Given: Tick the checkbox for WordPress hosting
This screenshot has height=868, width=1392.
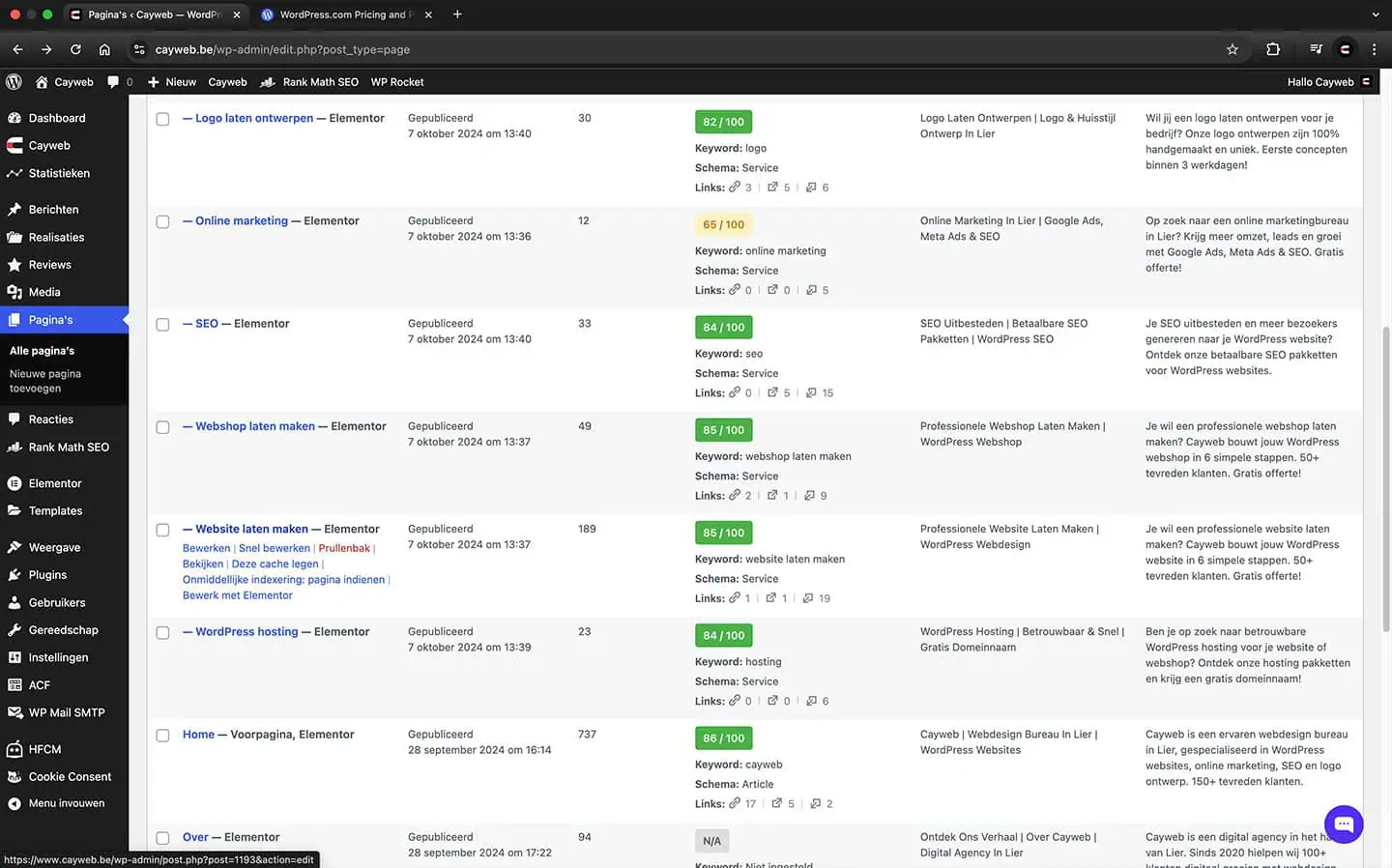Looking at the screenshot, I should point(162,632).
